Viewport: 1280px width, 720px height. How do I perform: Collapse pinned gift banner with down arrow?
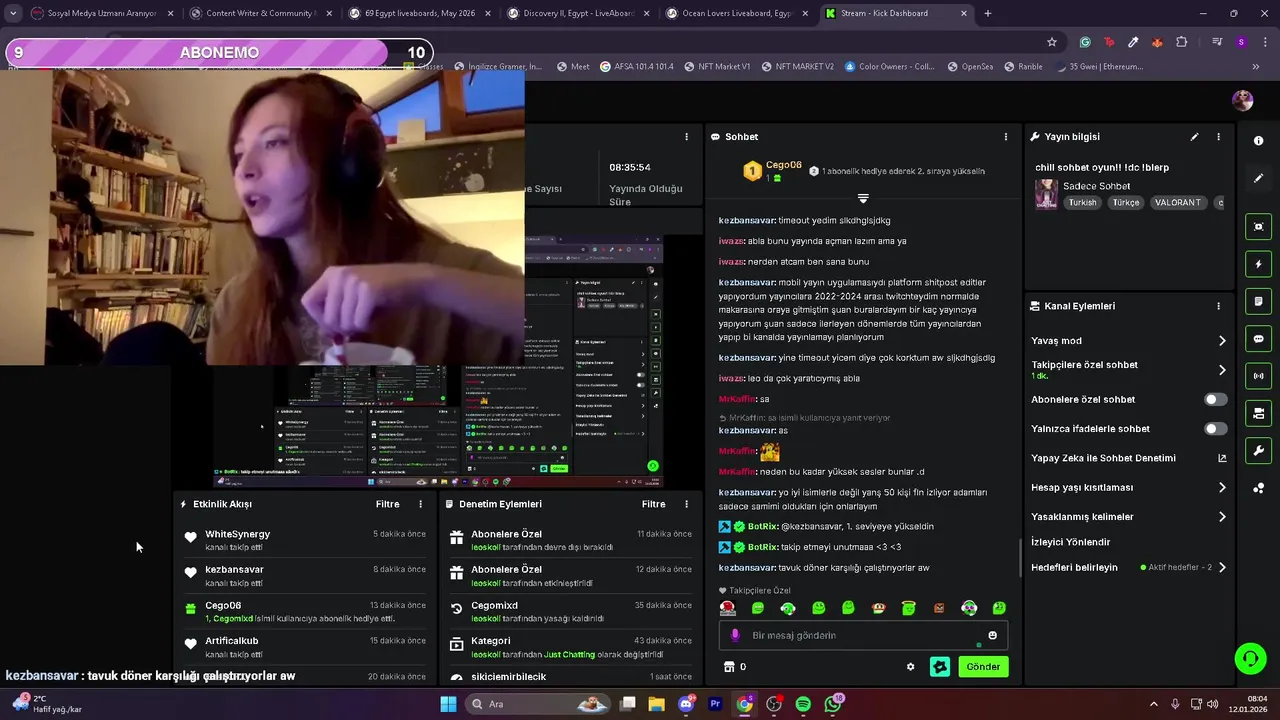pyautogui.click(x=863, y=198)
